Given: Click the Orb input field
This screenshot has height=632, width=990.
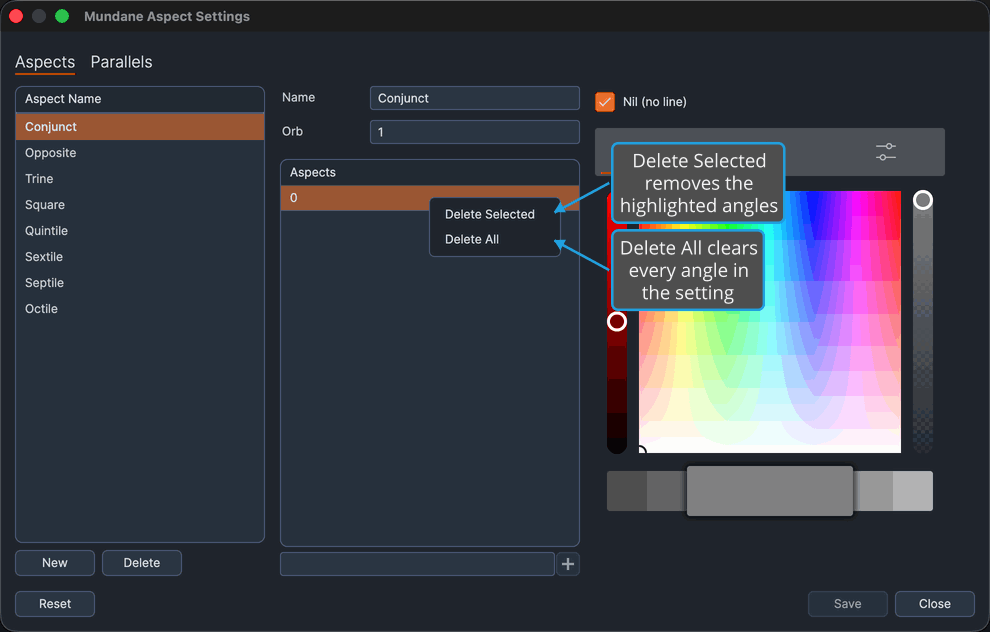Looking at the screenshot, I should pyautogui.click(x=474, y=132).
